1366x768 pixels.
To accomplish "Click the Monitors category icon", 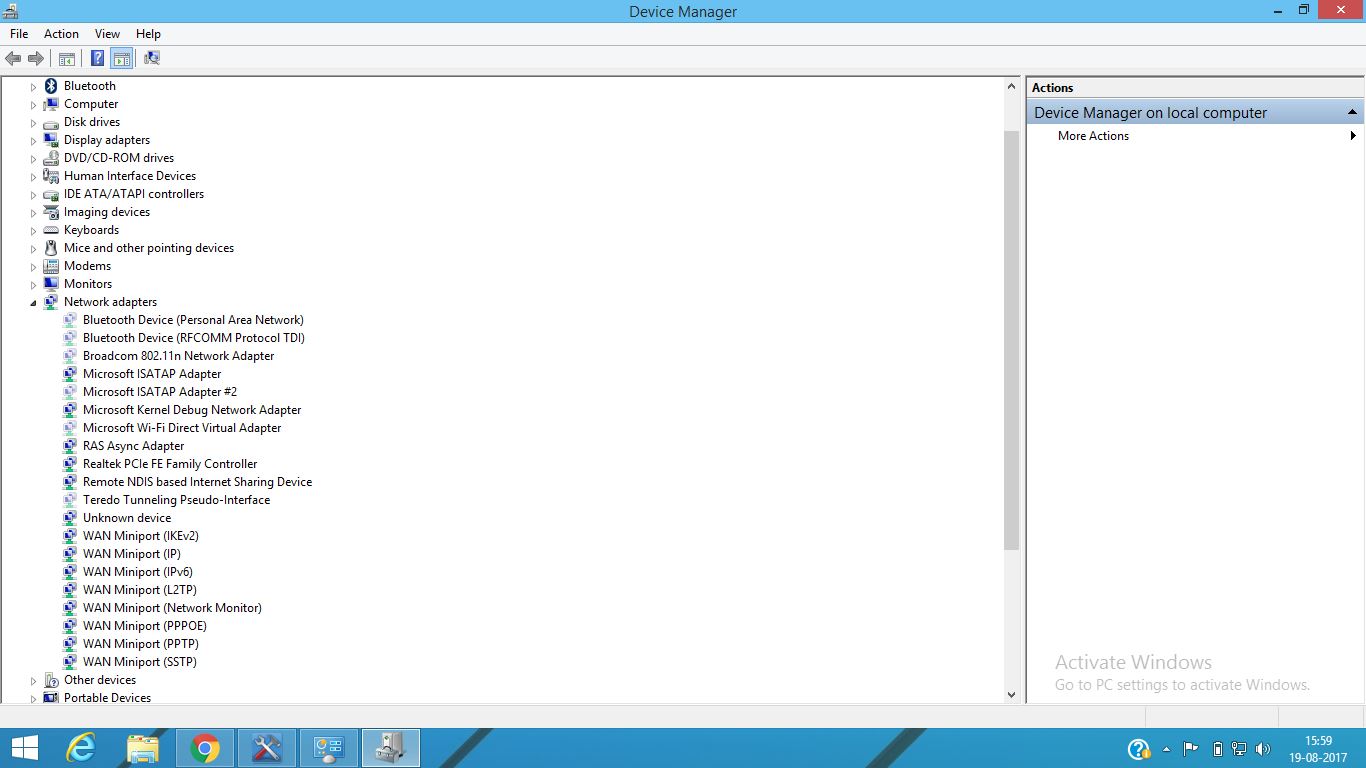I will pyautogui.click(x=51, y=284).
